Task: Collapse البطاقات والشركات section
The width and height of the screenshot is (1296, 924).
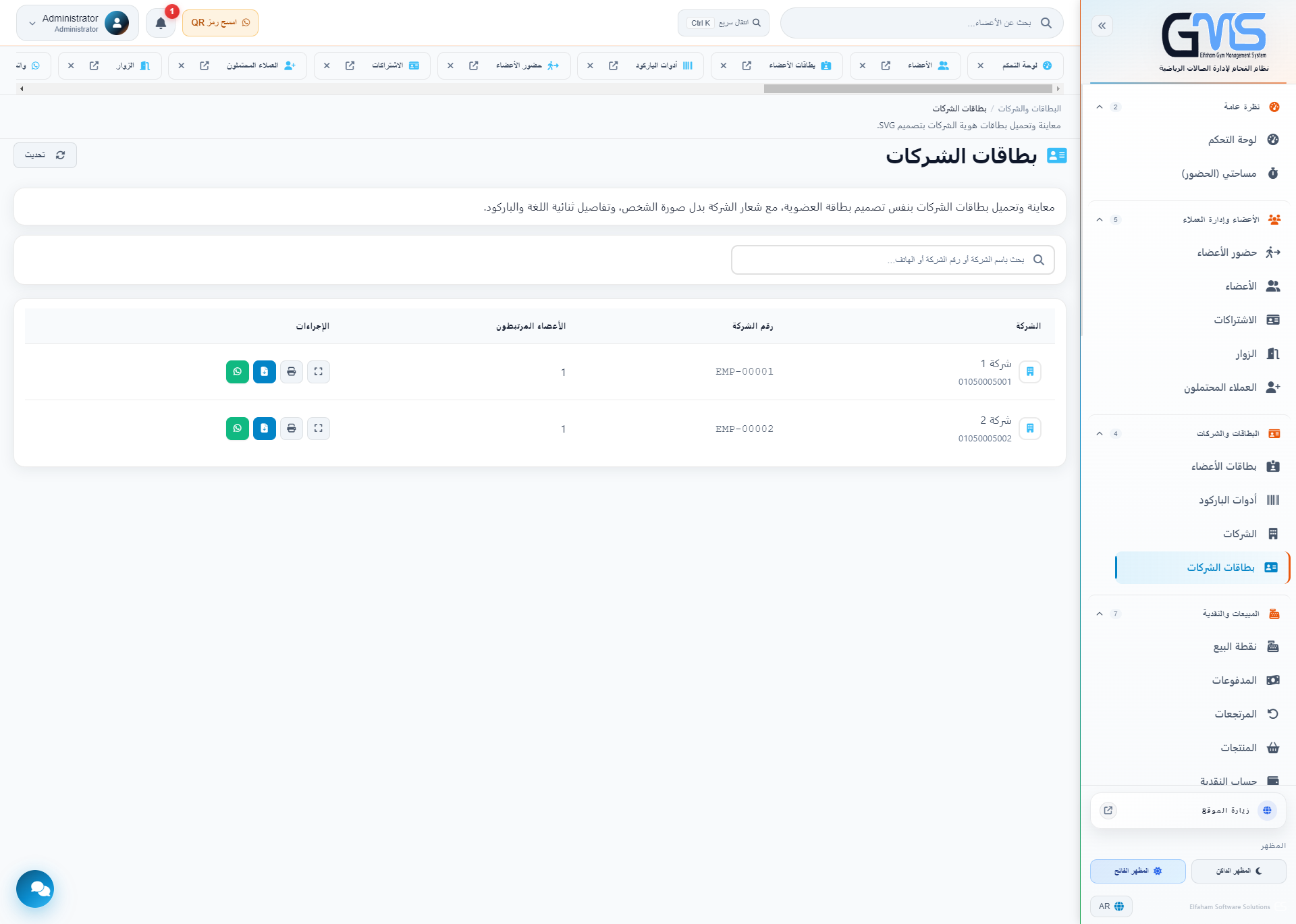Action: pos(1100,434)
